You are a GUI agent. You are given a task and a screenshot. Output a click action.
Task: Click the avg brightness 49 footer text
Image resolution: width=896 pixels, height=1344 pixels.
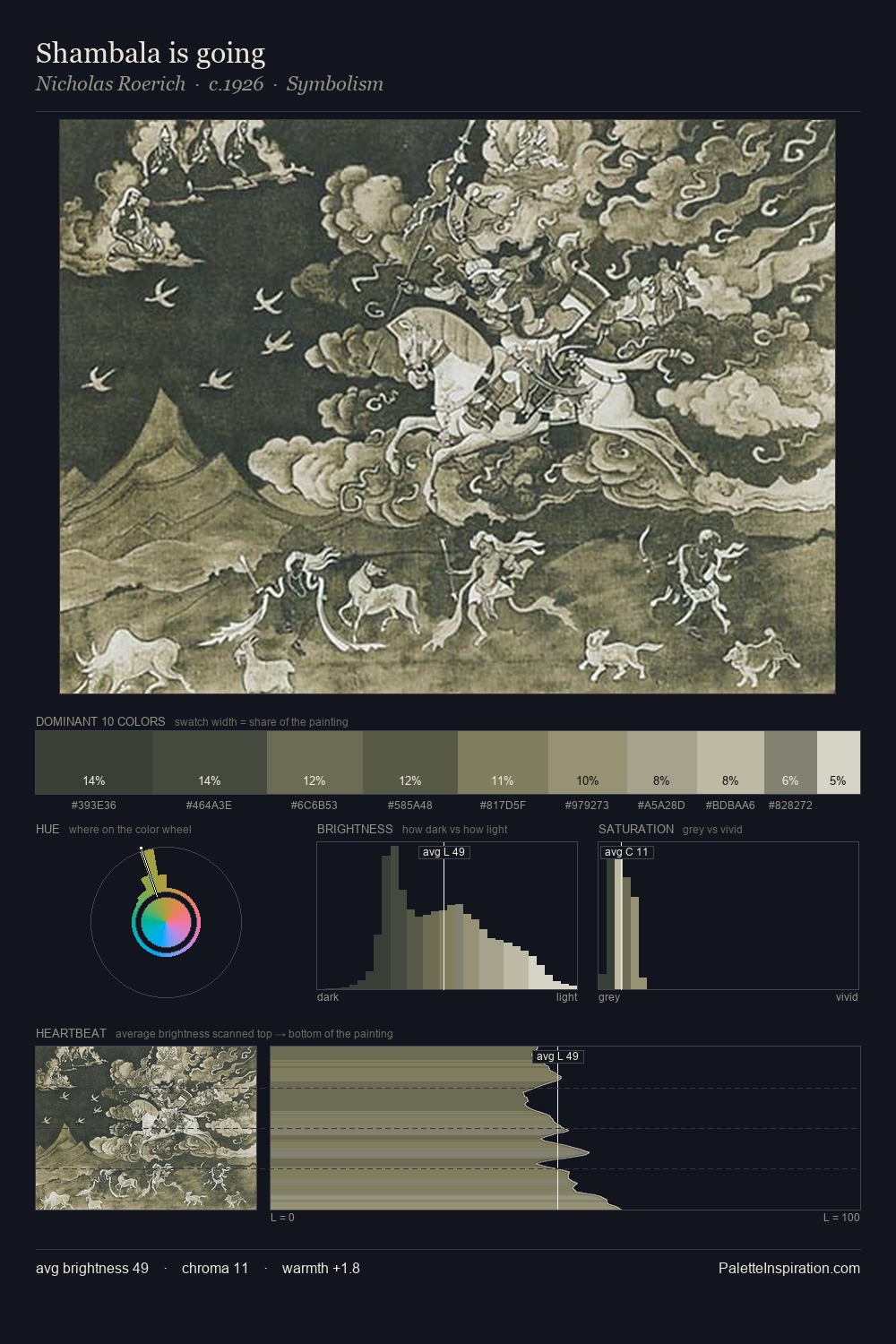point(92,1268)
